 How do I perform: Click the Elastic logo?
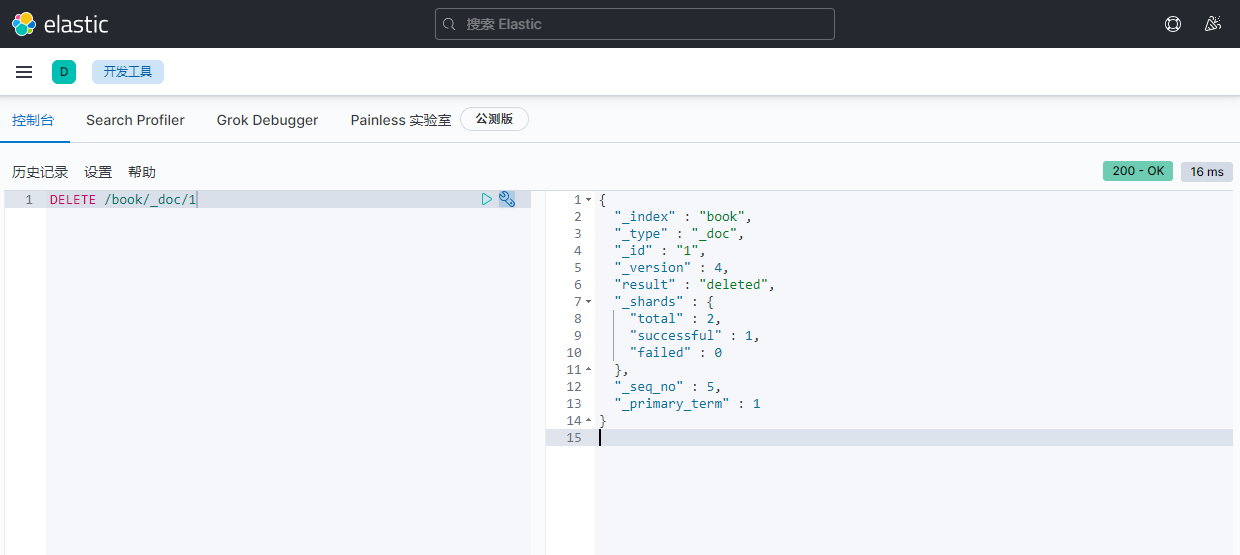tap(60, 24)
